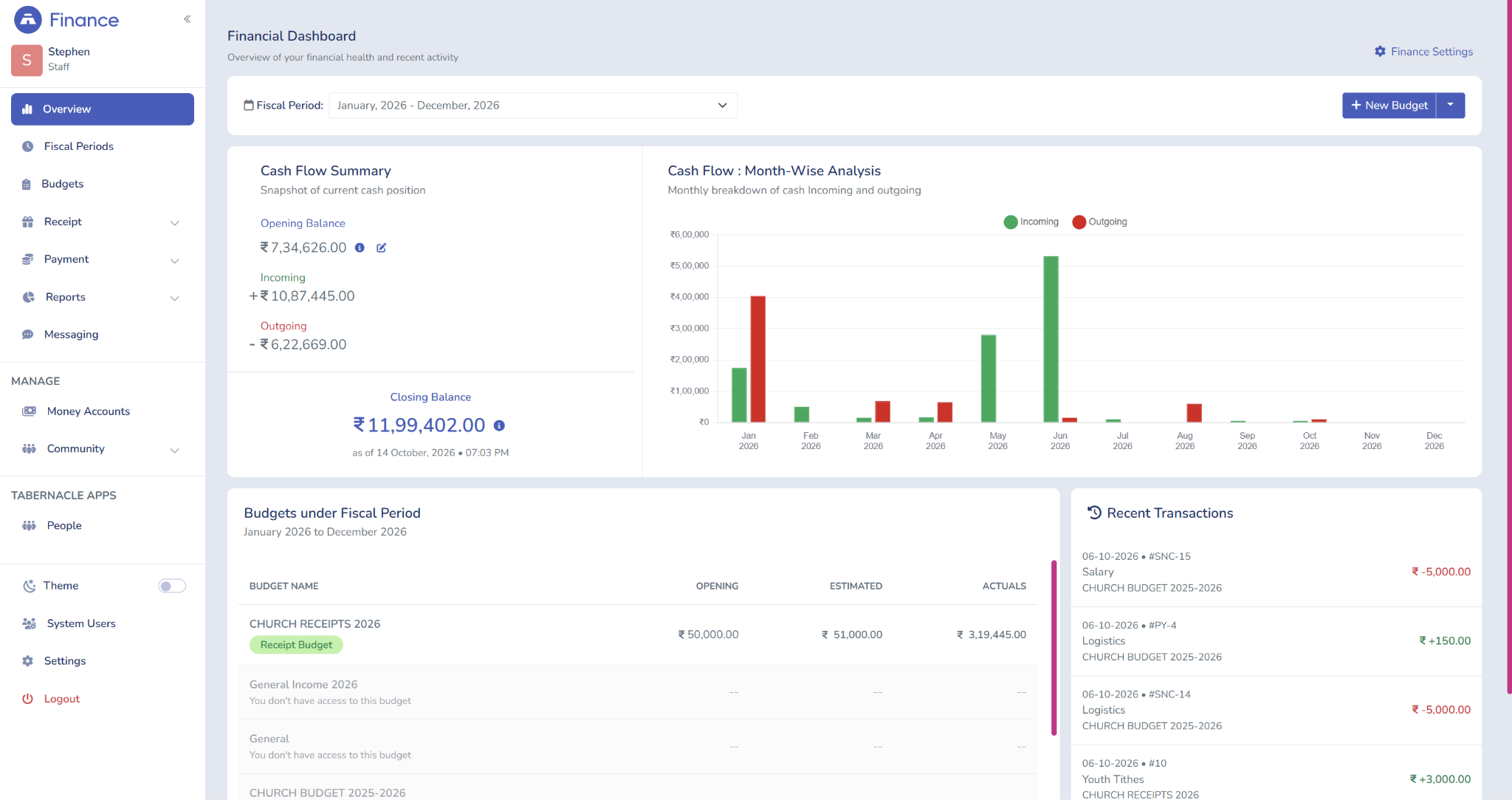The image size is (1512, 800).
Task: Click the Receipt Budget tag
Action: (296, 645)
